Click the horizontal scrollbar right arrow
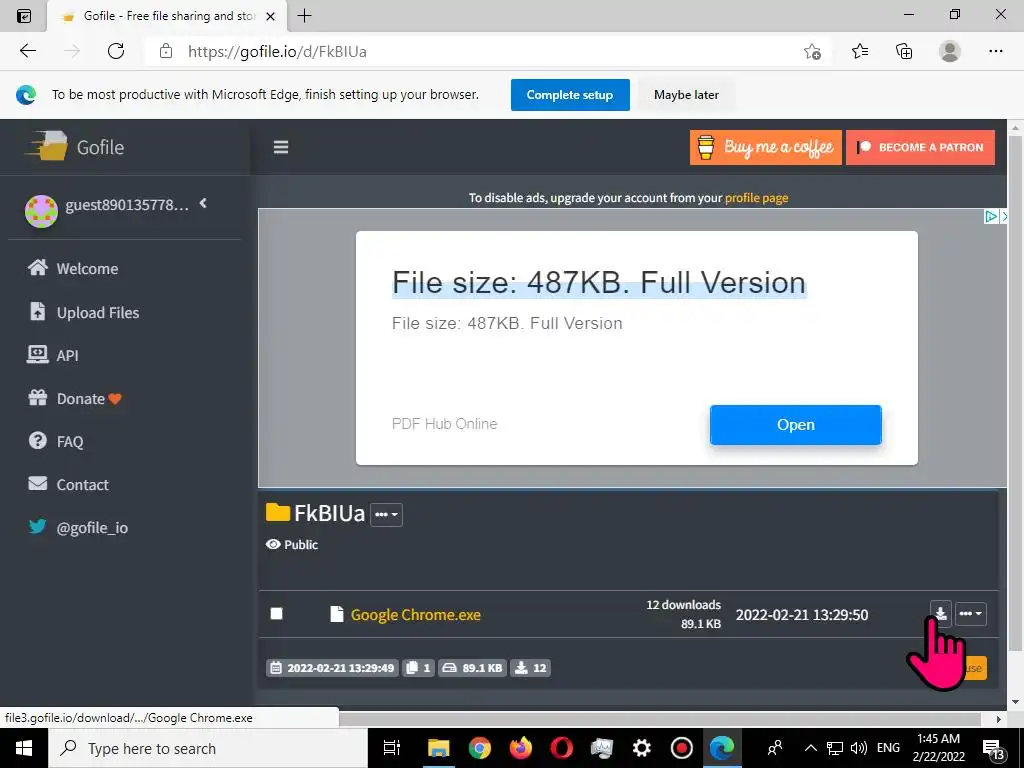This screenshot has height=768, width=1024. (x=999, y=719)
